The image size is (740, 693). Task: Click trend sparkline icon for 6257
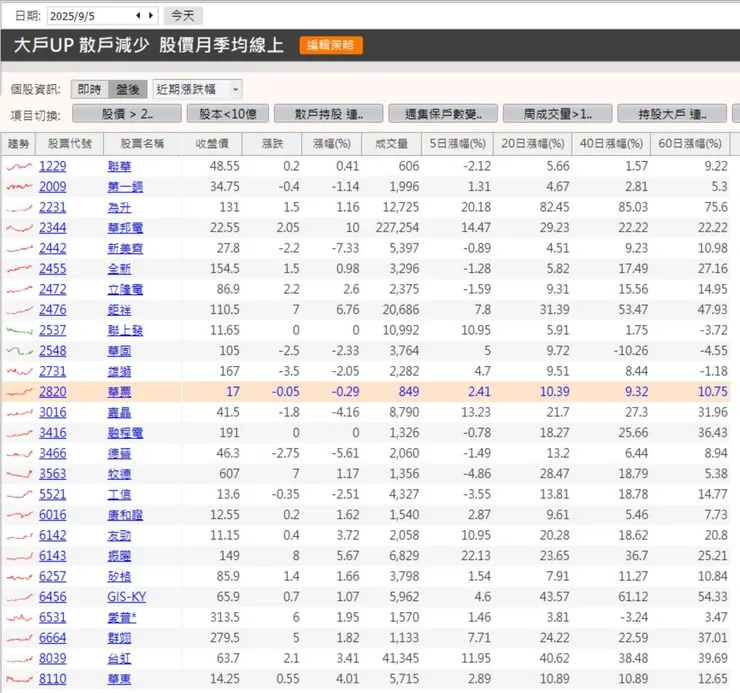coord(19,577)
